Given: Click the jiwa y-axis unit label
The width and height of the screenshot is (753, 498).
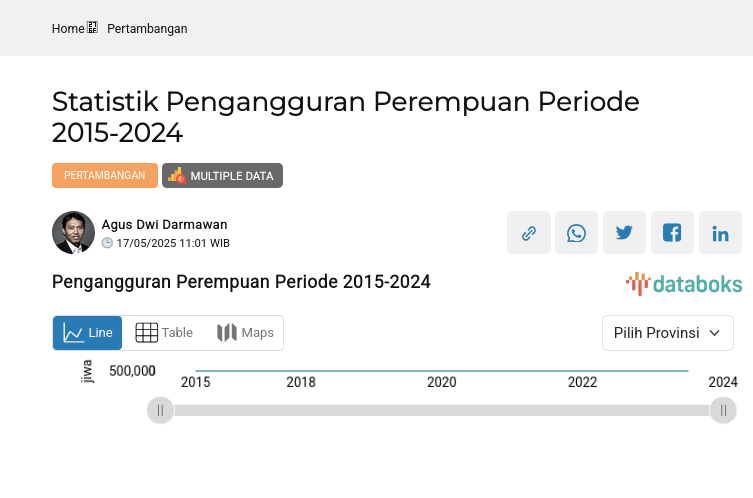Looking at the screenshot, I should (87, 371).
